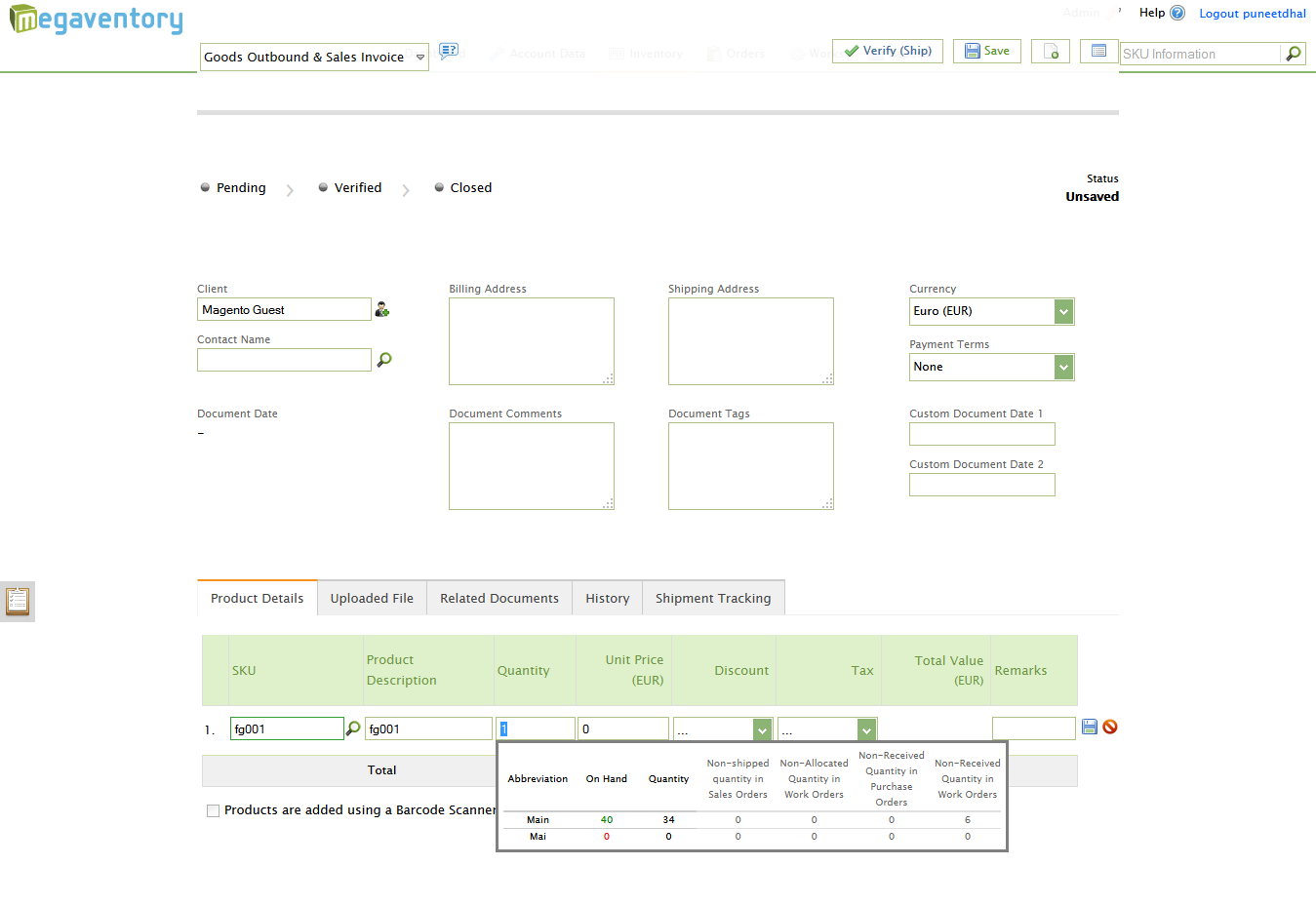This screenshot has width=1316, height=905.
Task: Open the list view icon button
Action: tap(1098, 52)
